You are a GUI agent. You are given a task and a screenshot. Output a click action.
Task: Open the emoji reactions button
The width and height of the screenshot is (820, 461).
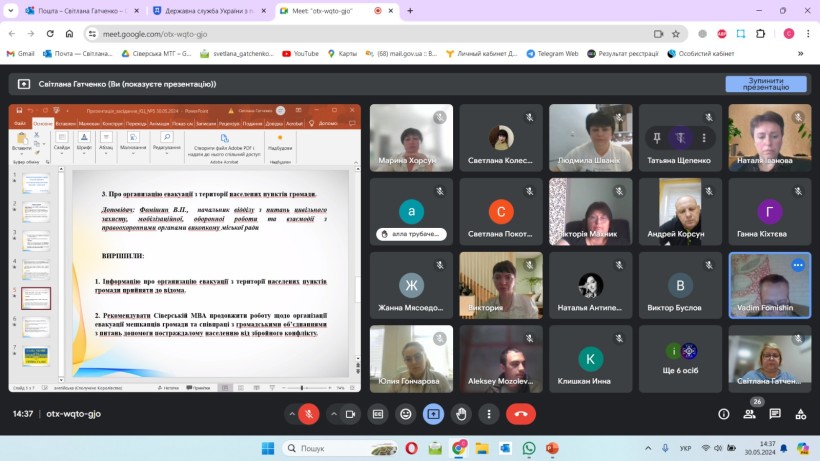click(x=406, y=414)
